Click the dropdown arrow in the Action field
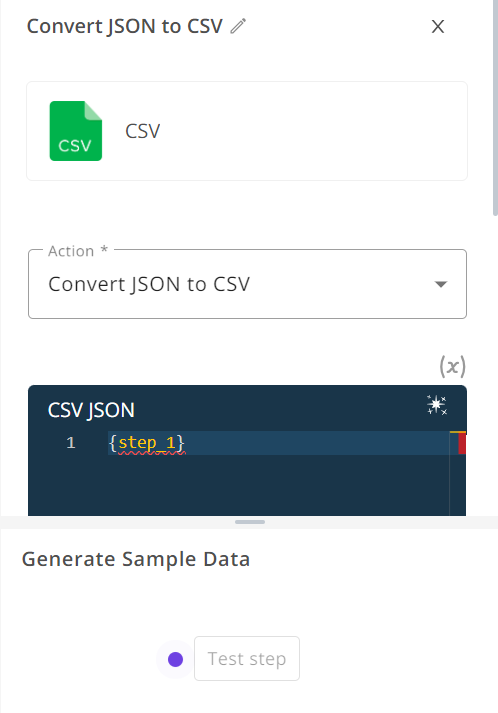This screenshot has width=498, height=713. point(441,284)
